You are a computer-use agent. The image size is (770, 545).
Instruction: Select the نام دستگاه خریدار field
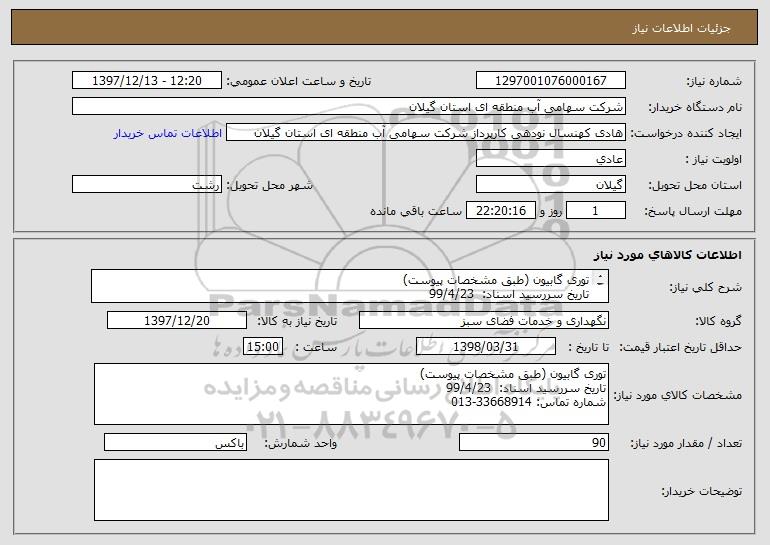(x=349, y=106)
